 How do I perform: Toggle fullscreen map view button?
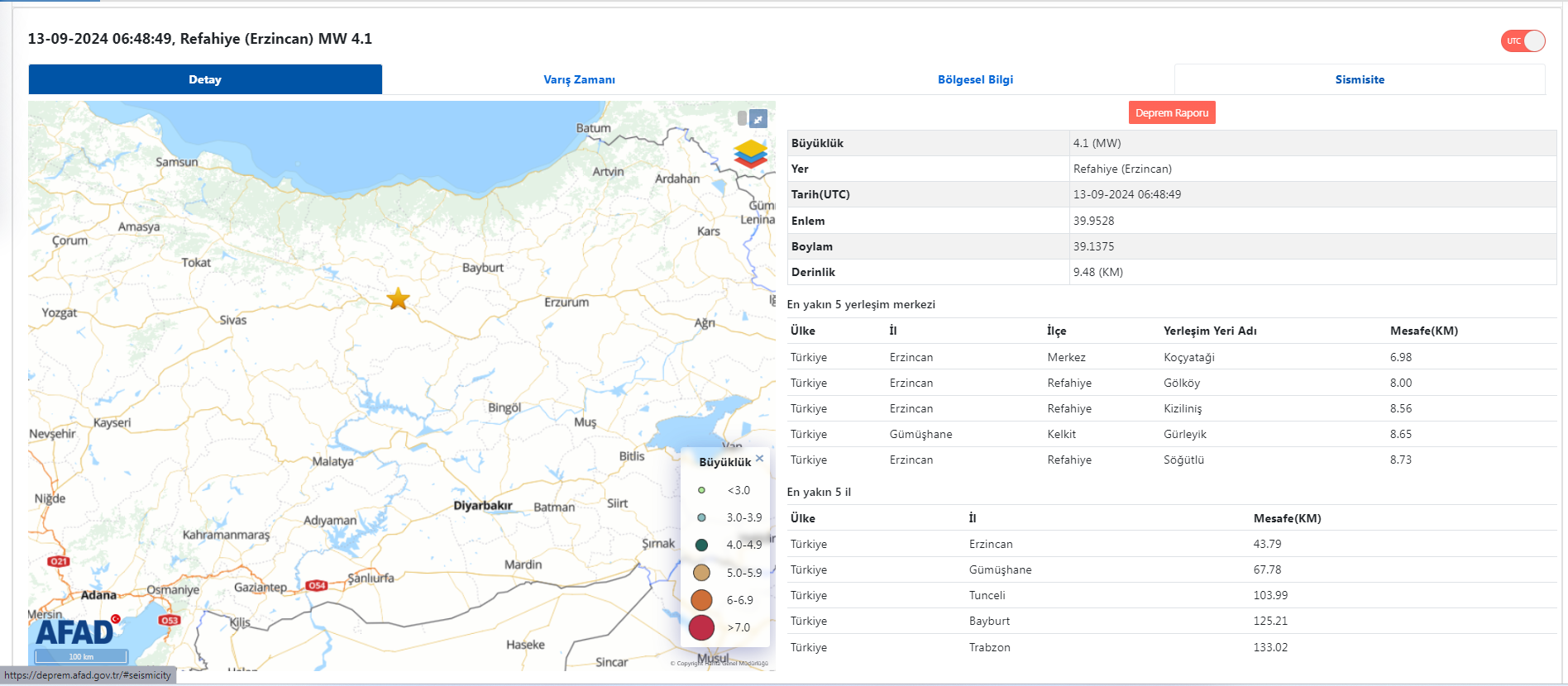pyautogui.click(x=758, y=119)
